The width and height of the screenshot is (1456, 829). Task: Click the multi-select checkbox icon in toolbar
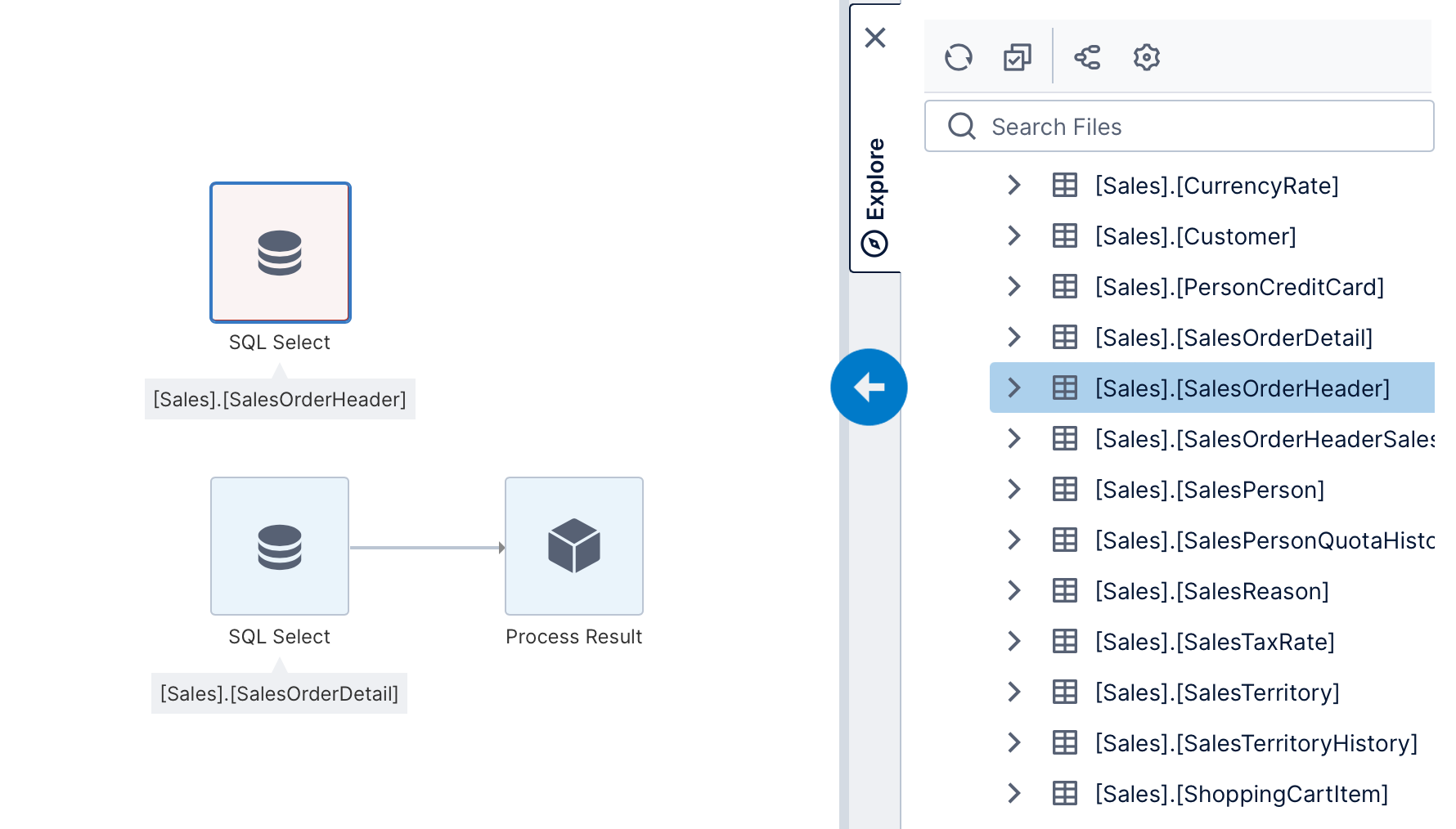1017,57
